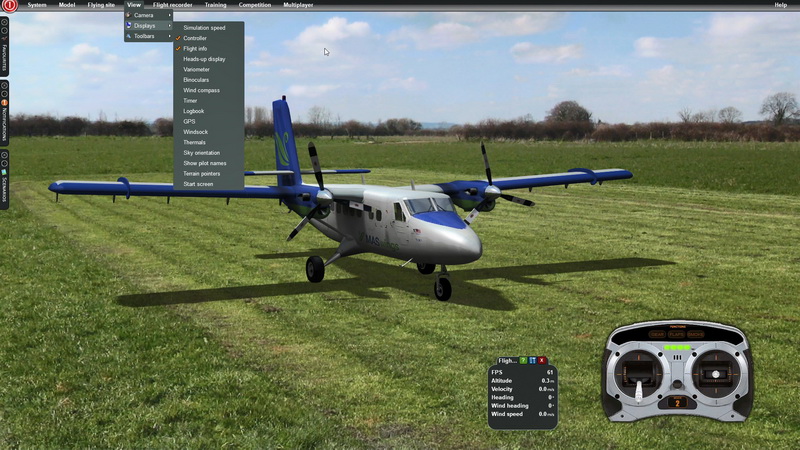800x450 pixels.
Task: Click the right control stick on transmitter
Action: [716, 374]
